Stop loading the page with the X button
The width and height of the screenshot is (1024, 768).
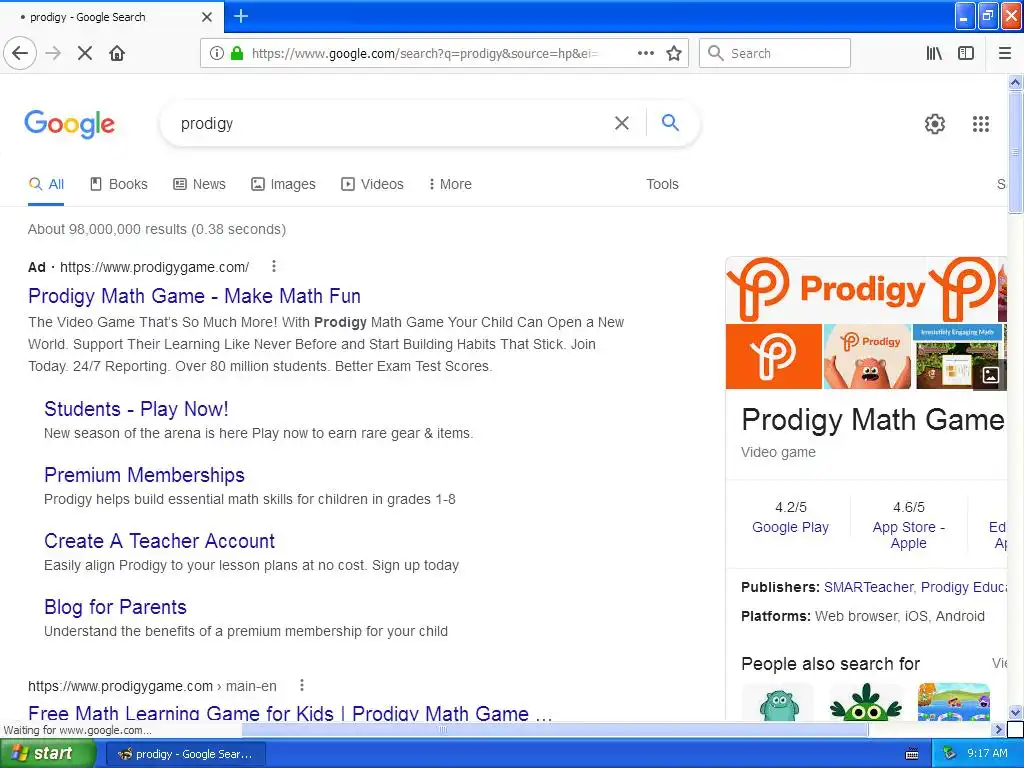coord(85,54)
